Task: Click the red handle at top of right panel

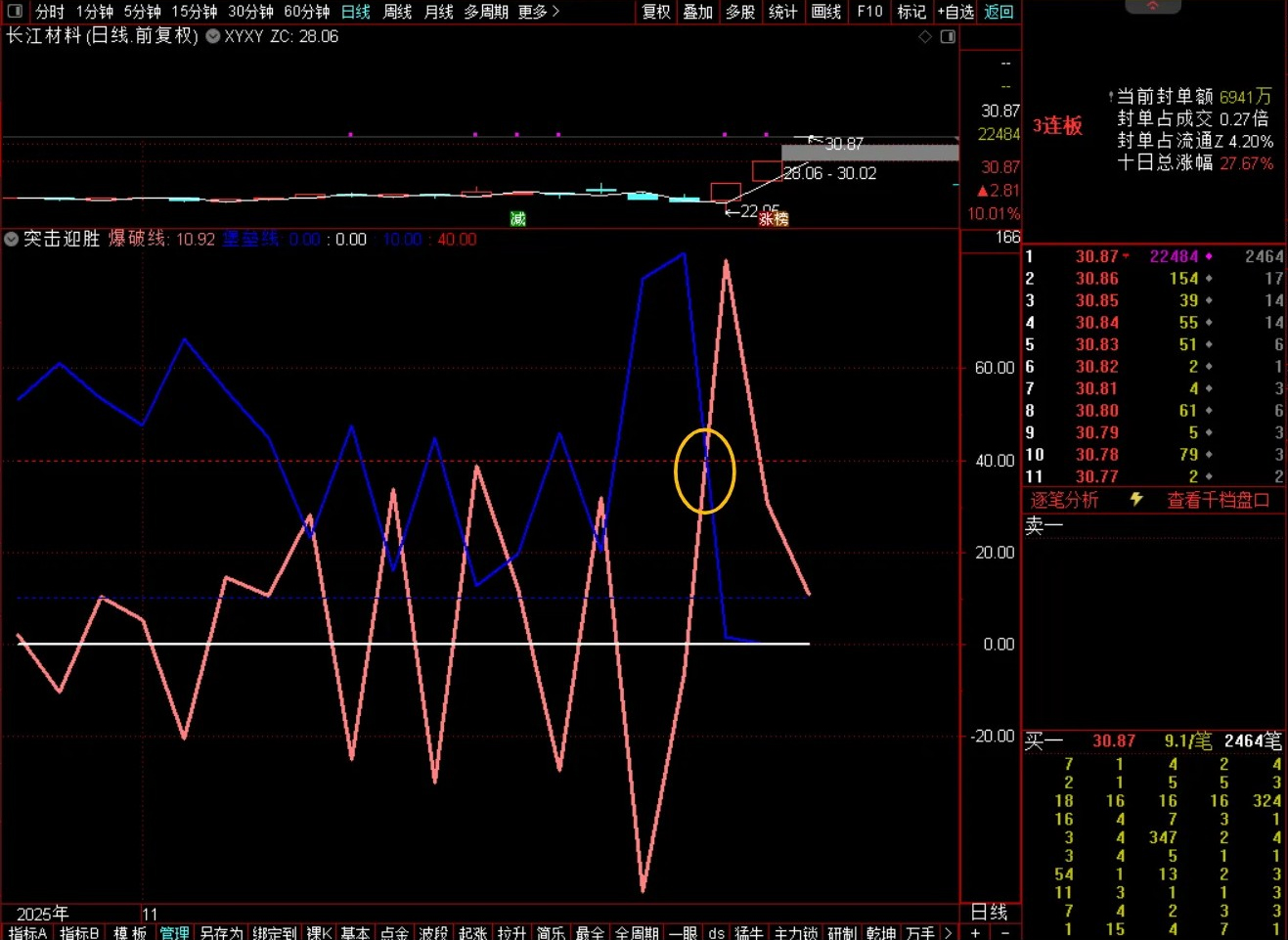Action: click(x=1153, y=7)
